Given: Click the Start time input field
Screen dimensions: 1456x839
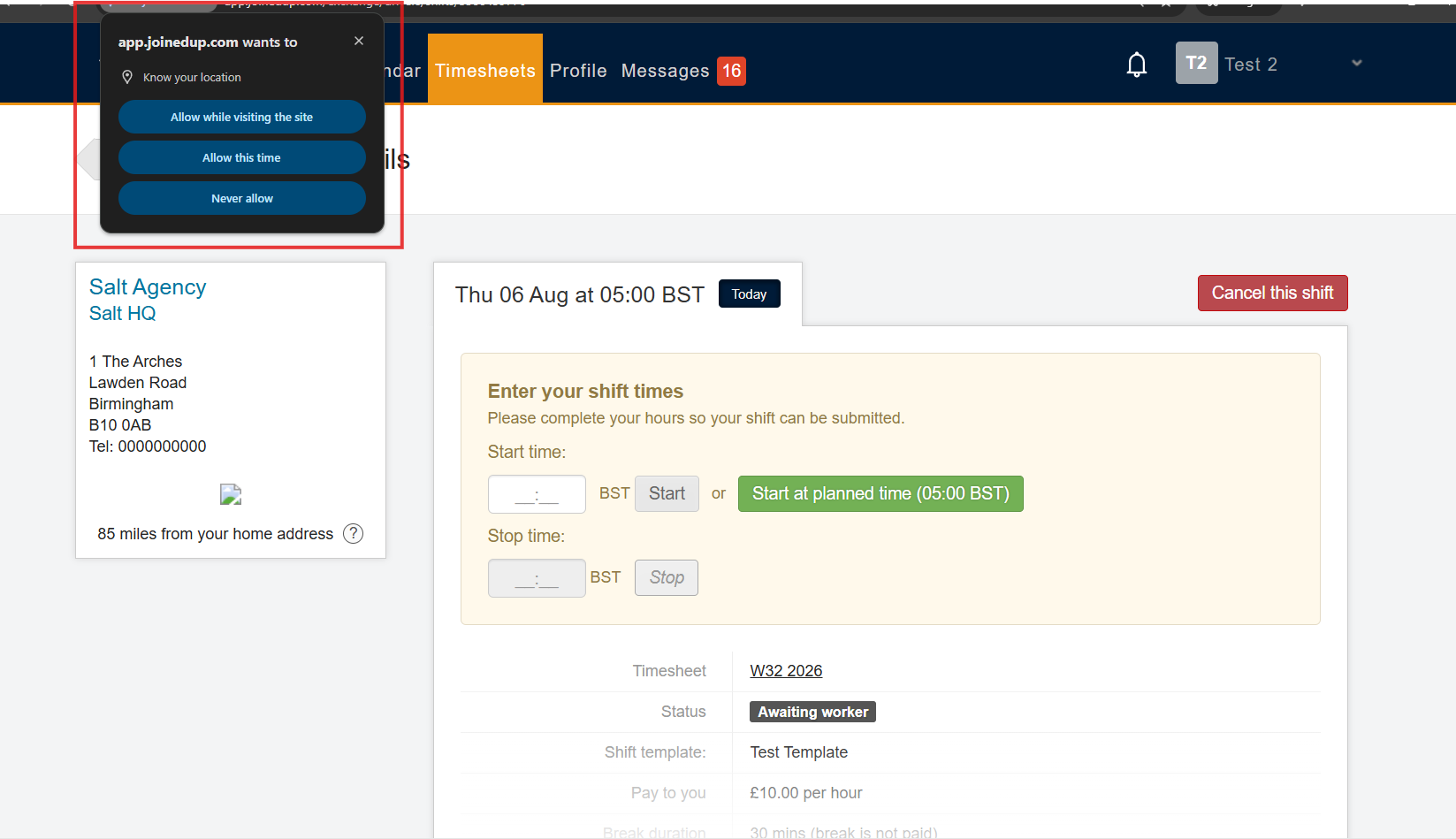Looking at the screenshot, I should [537, 494].
